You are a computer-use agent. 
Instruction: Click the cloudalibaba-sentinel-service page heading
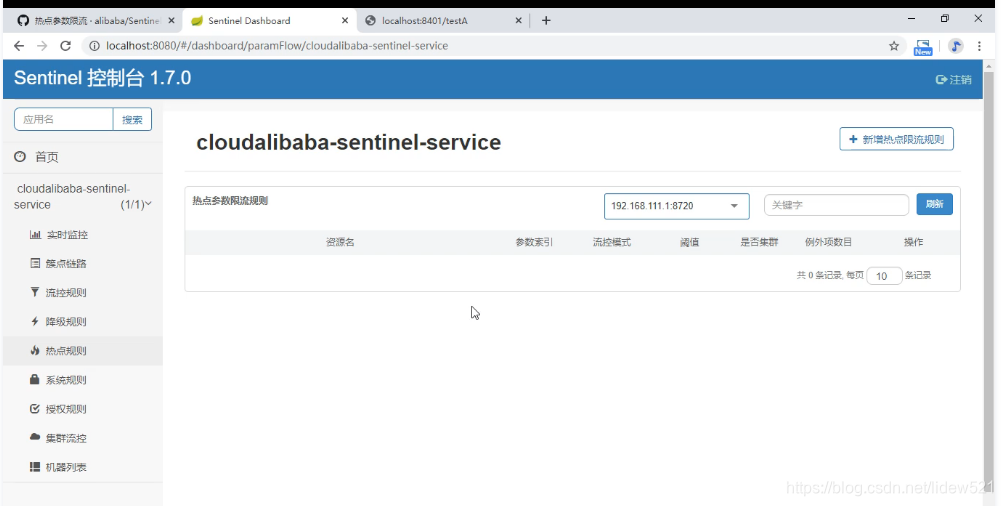coord(349,142)
